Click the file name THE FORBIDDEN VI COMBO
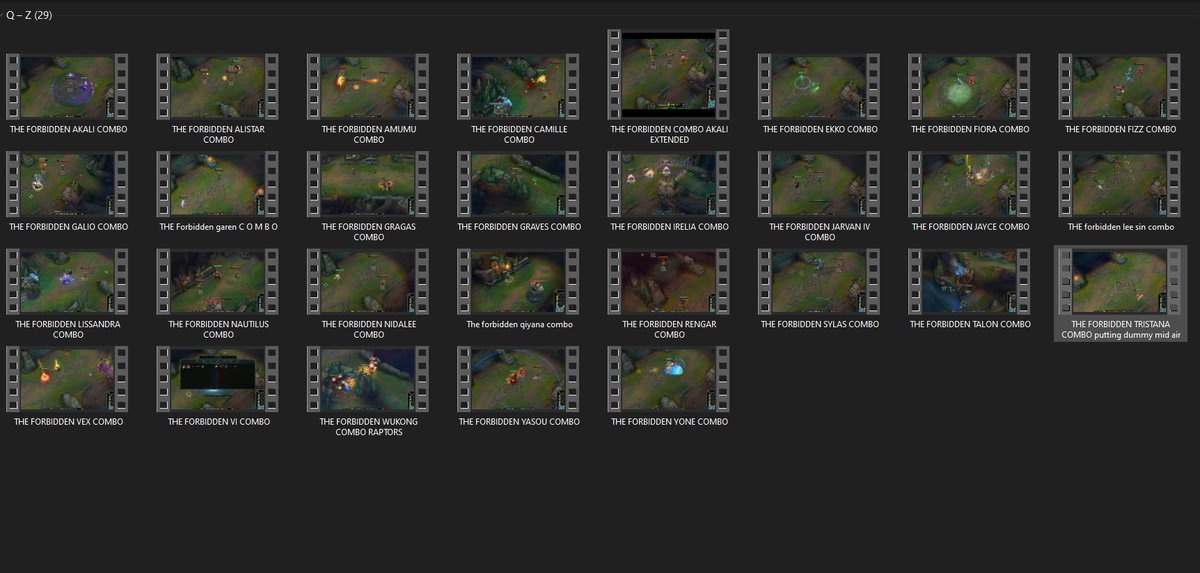Image resolution: width=1200 pixels, height=573 pixels. tap(218, 422)
